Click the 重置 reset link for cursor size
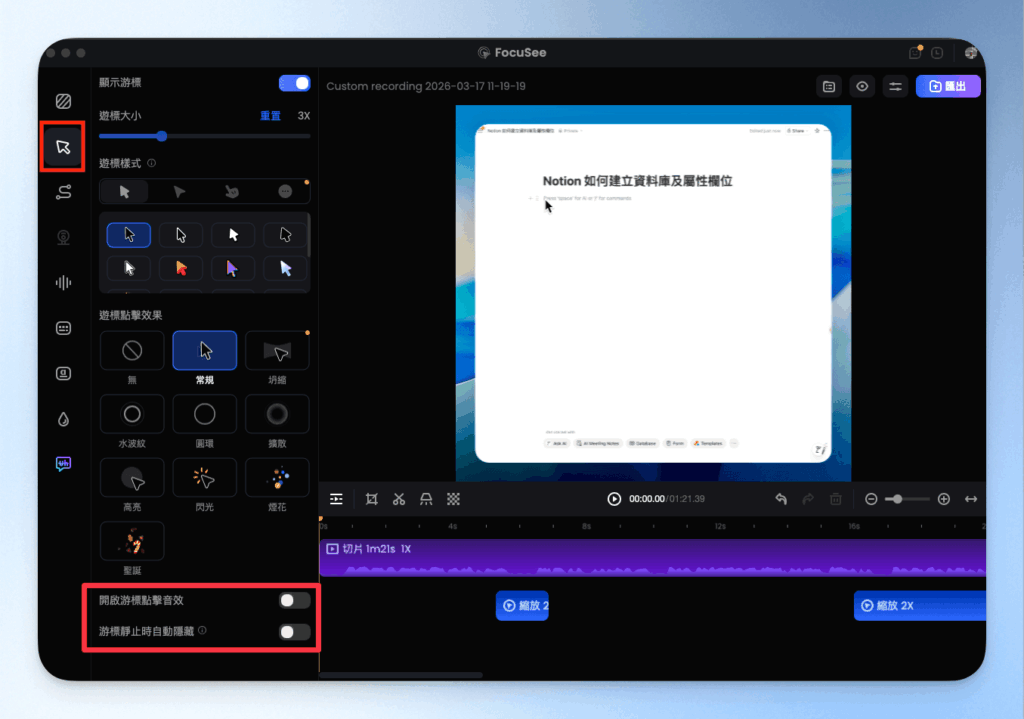Viewport: 1024px width, 719px height. [x=270, y=115]
